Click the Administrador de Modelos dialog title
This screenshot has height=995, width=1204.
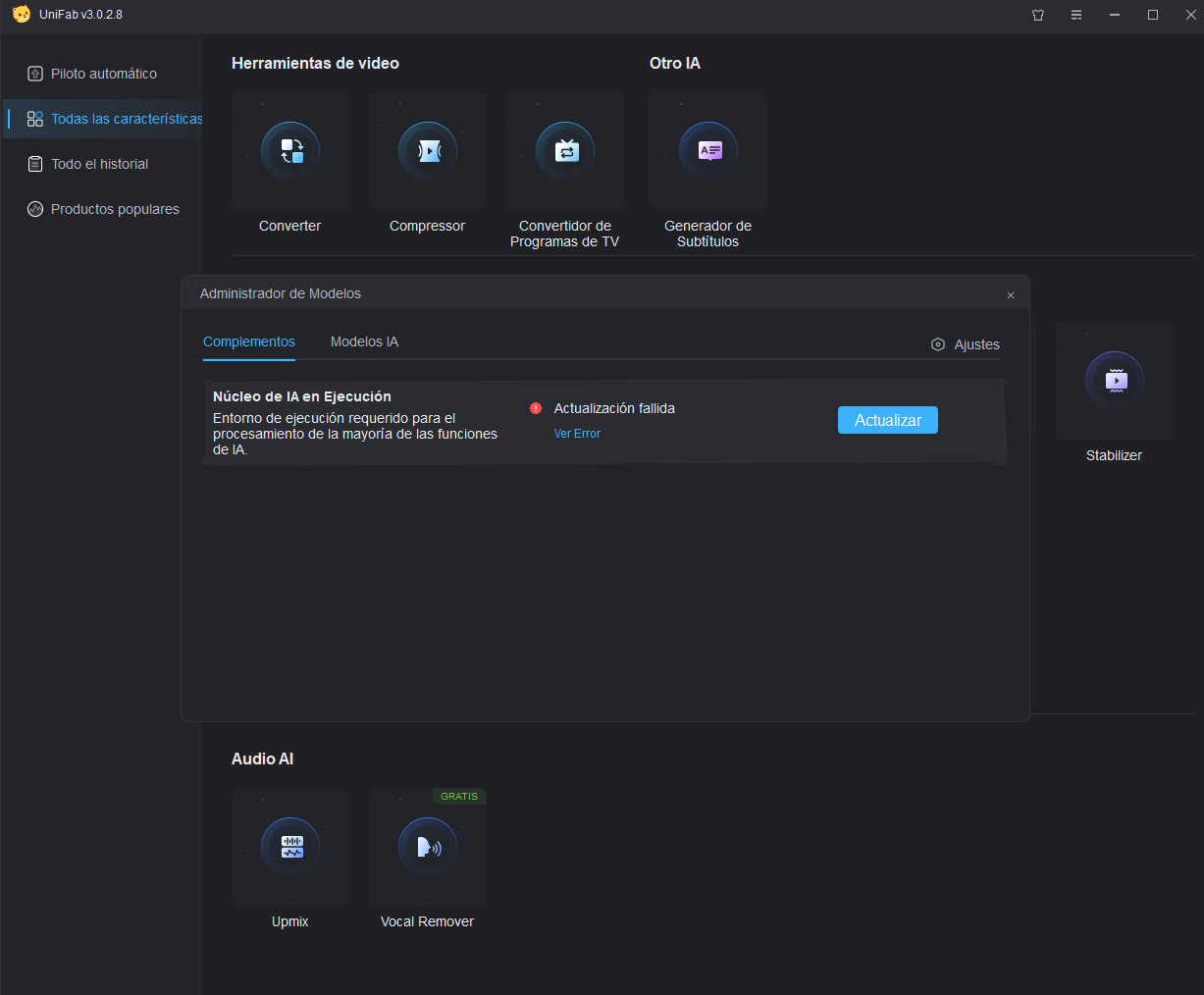click(281, 293)
